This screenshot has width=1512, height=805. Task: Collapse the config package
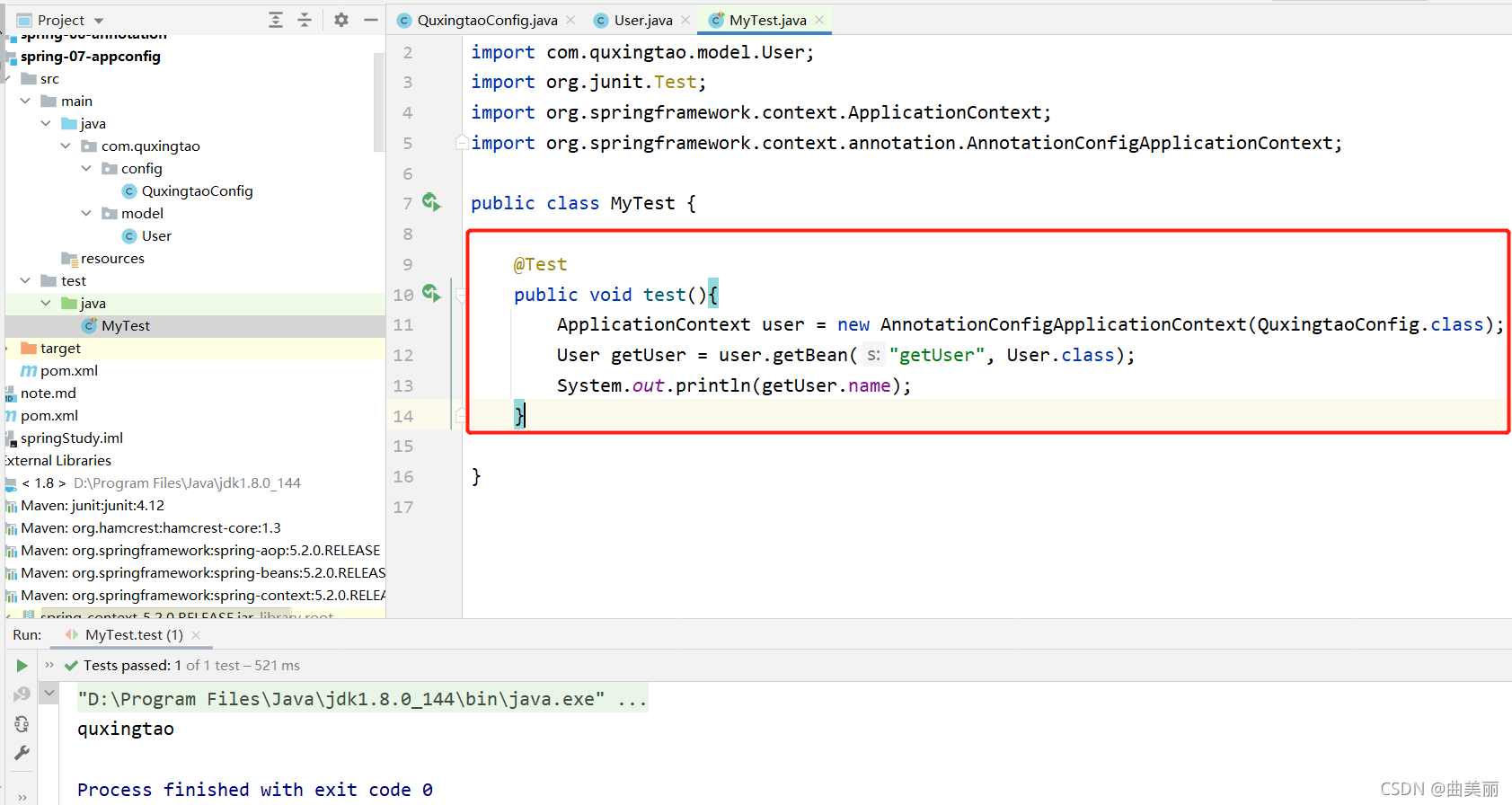tap(86, 168)
